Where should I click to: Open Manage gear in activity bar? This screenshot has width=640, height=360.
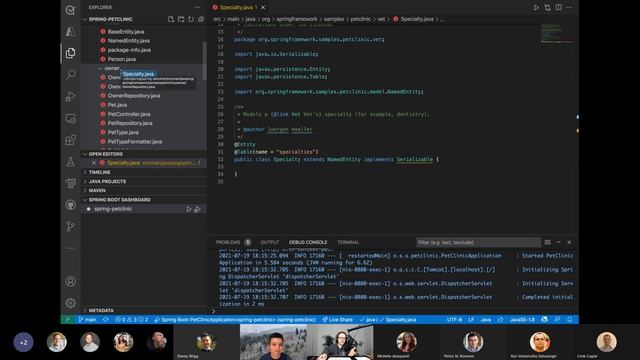pos(71,303)
